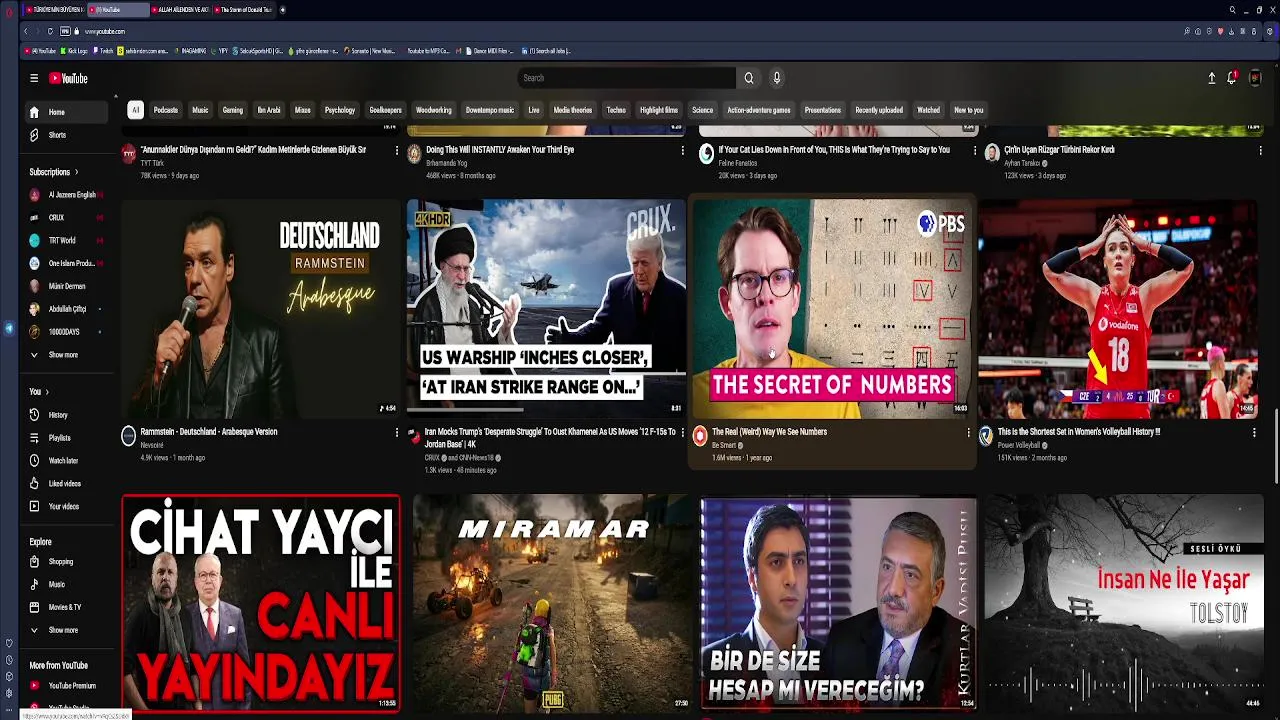The image size is (1280, 720).
Task: Open Shorts in the sidebar
Action: click(x=67, y=135)
